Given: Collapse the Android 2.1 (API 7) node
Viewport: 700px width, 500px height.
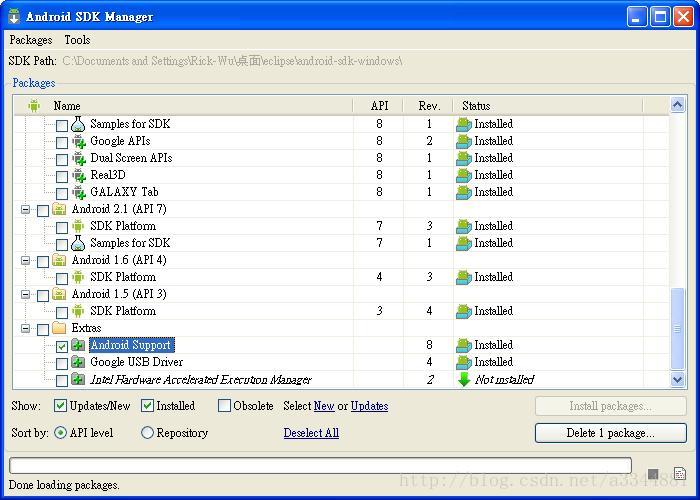Looking at the screenshot, I should (25, 209).
